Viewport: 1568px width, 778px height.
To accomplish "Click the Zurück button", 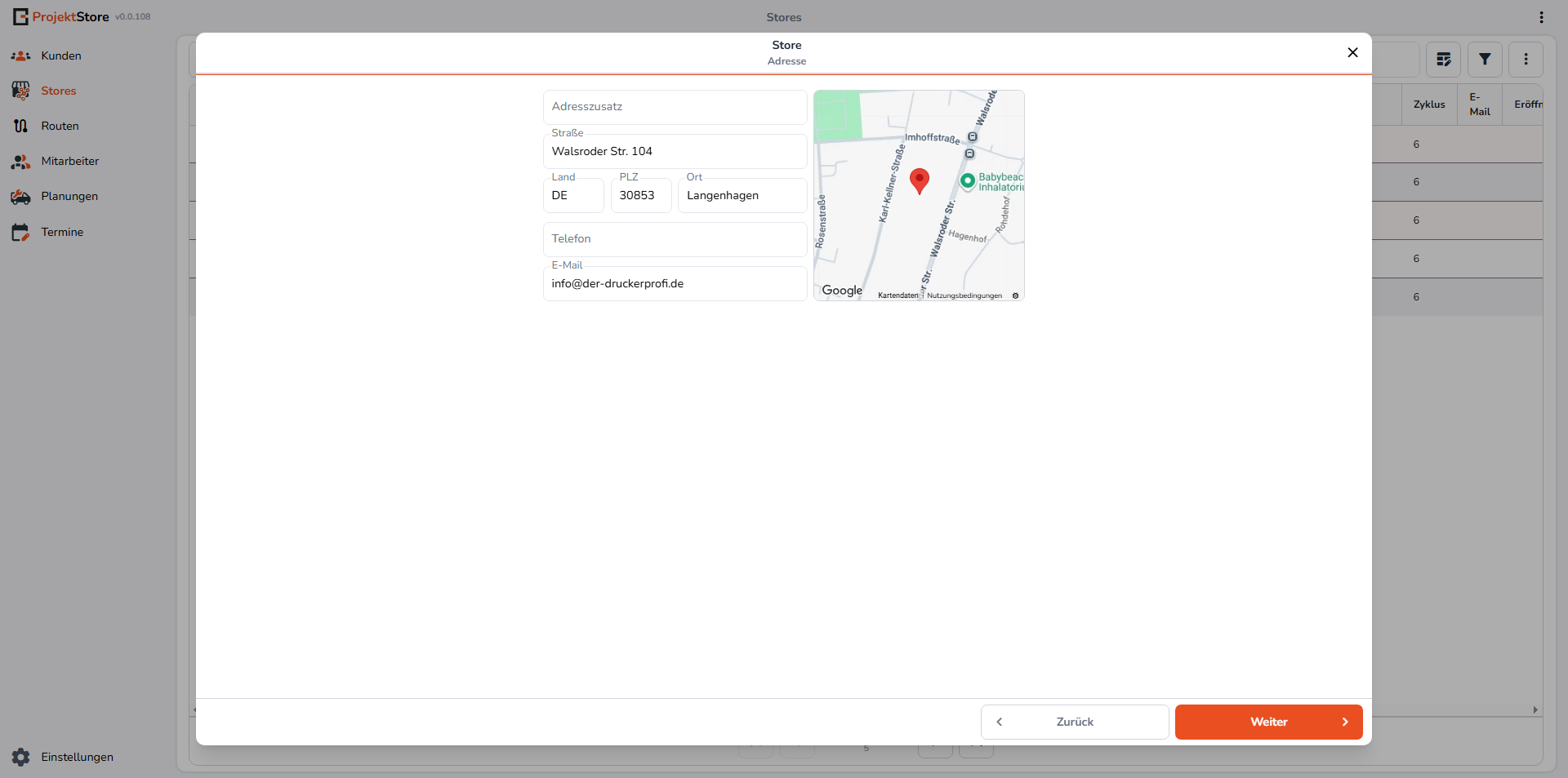I will (x=1075, y=722).
